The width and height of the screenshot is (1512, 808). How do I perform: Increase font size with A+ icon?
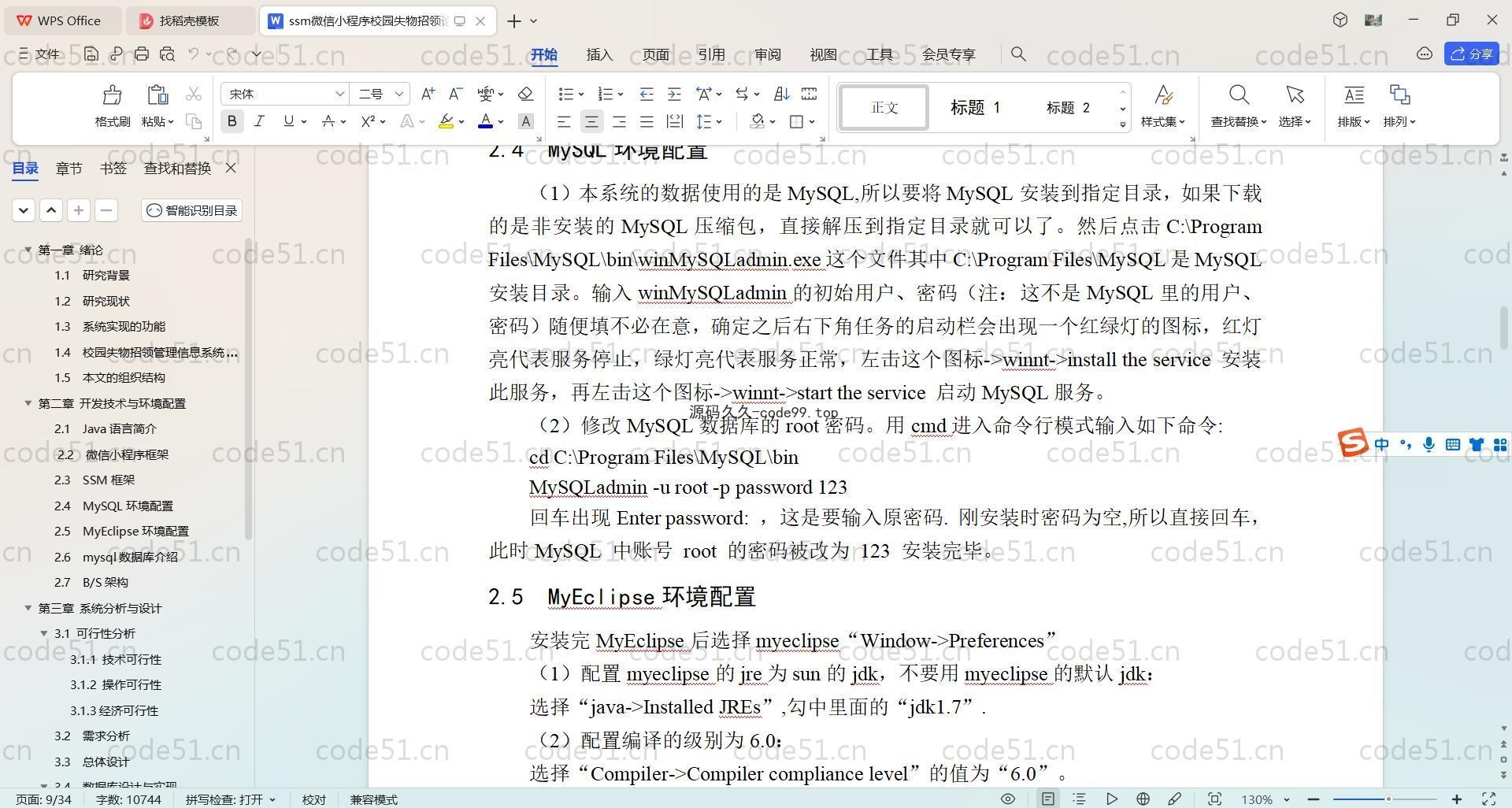pos(428,94)
